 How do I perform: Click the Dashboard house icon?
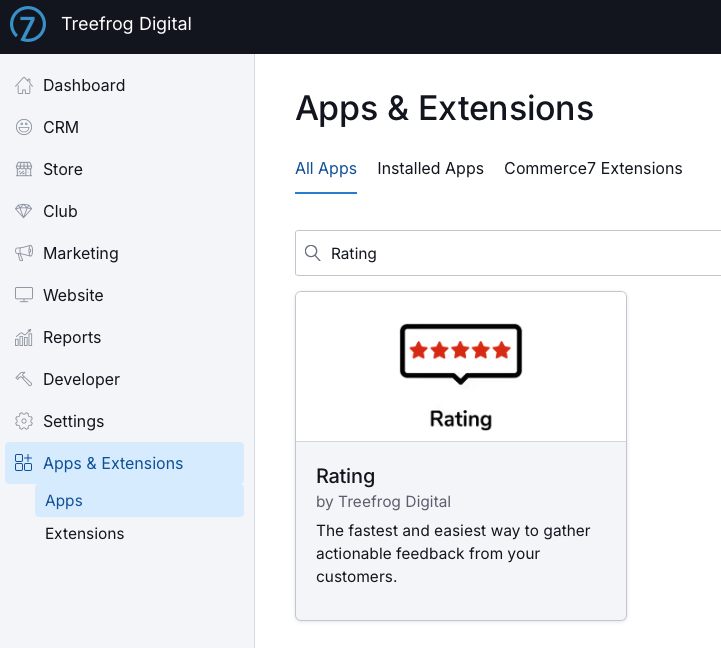click(x=24, y=86)
